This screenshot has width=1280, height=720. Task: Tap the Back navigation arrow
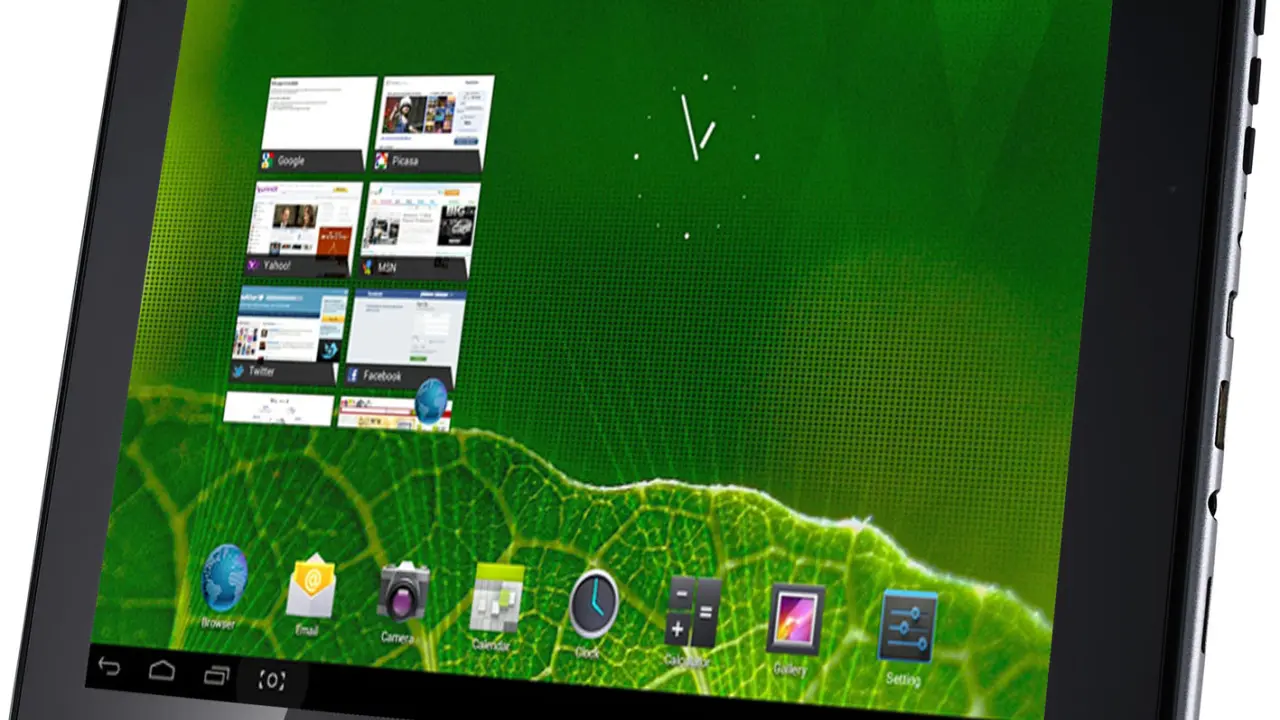[x=109, y=667]
